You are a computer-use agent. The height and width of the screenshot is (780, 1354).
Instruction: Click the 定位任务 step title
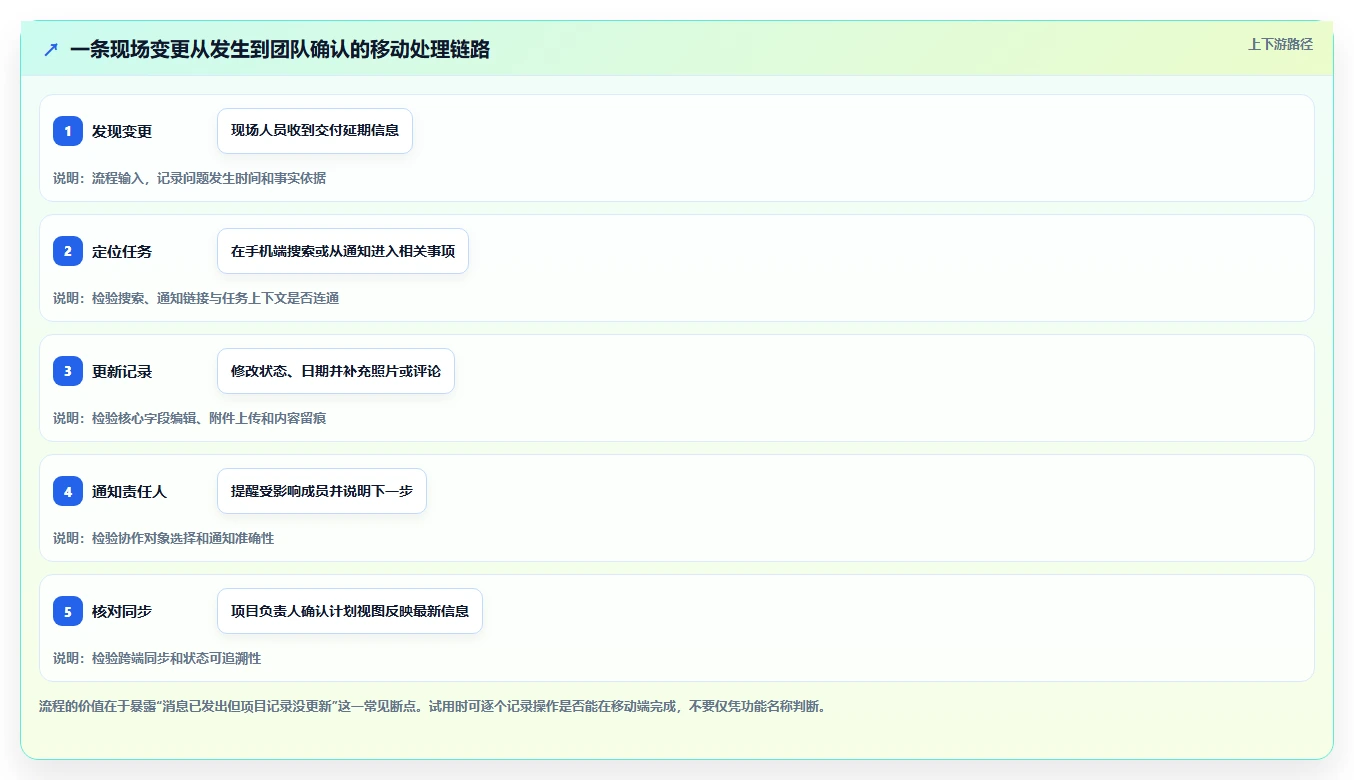[122, 251]
